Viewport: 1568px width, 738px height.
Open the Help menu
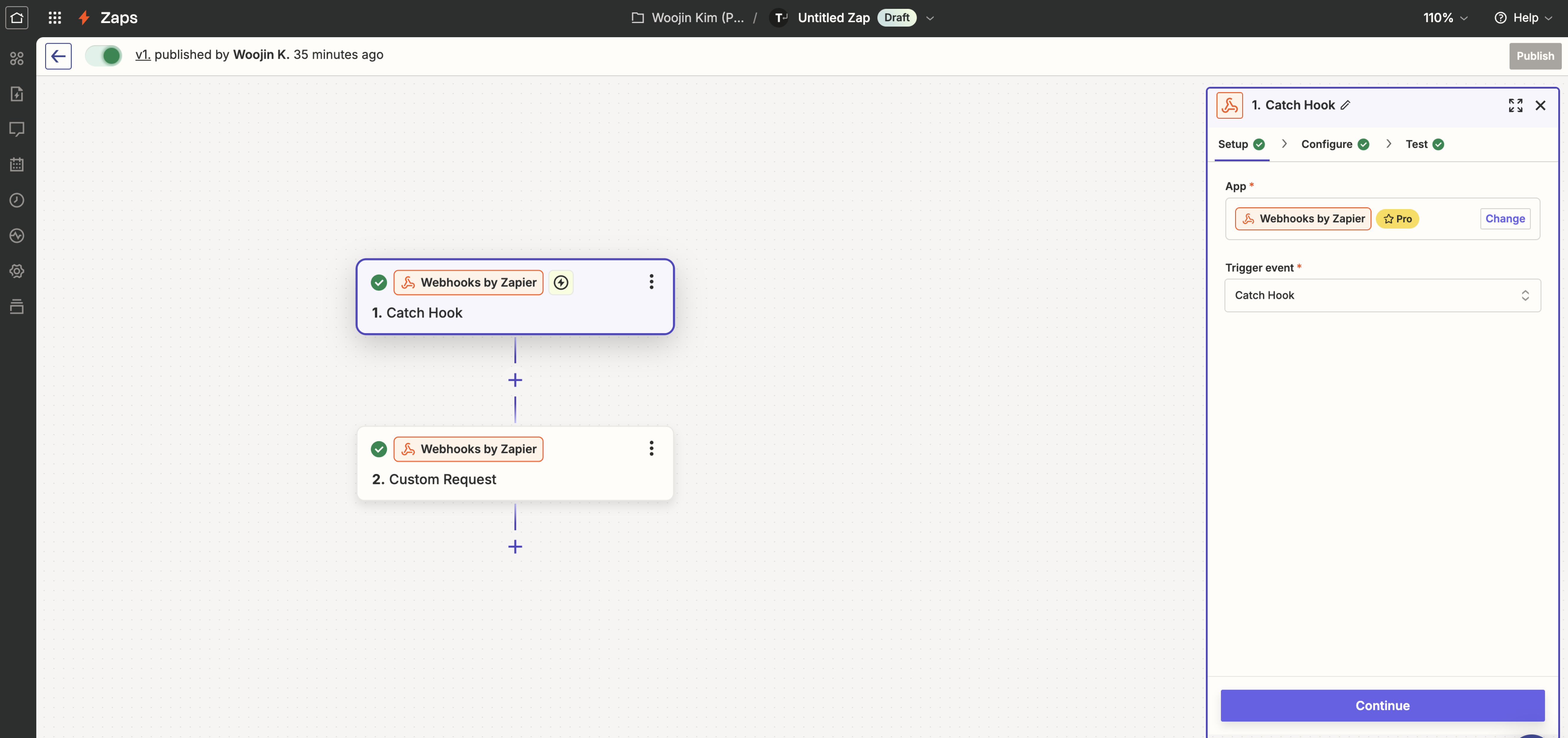click(x=1523, y=18)
